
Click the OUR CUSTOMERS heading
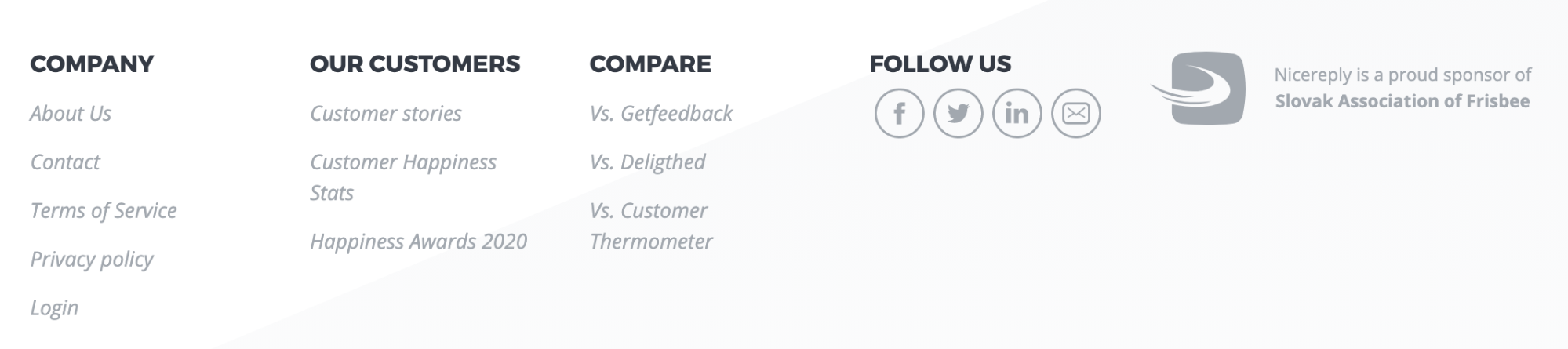(415, 64)
